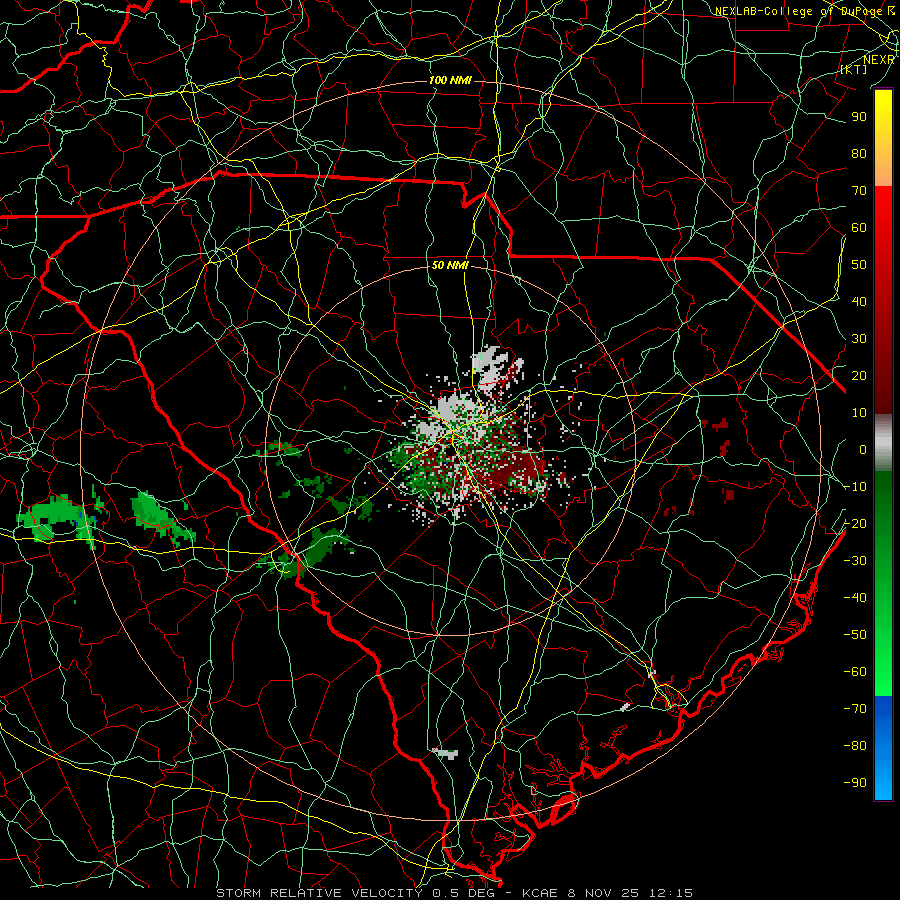Viewport: 900px width, 900px height.
Task: Click the 70 value on velocity scale
Action: click(x=859, y=191)
